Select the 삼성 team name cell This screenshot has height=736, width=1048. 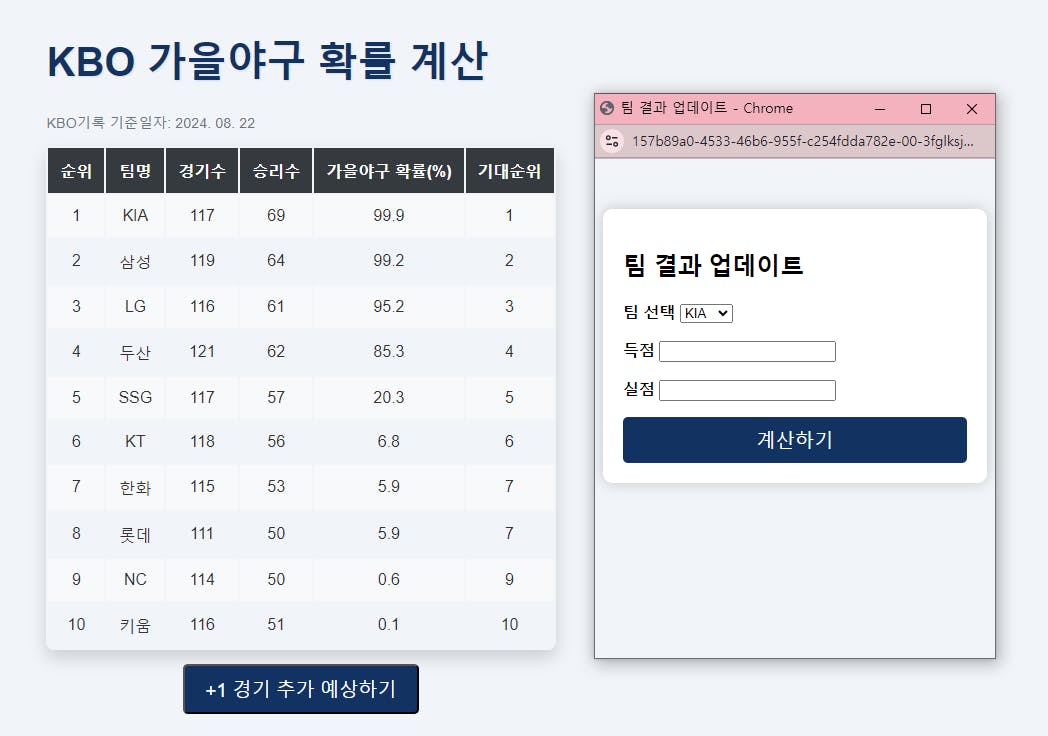[x=135, y=261]
